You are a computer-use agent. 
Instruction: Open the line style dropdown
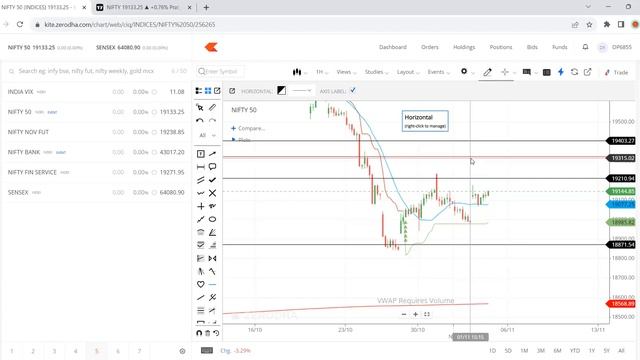[x=302, y=91]
